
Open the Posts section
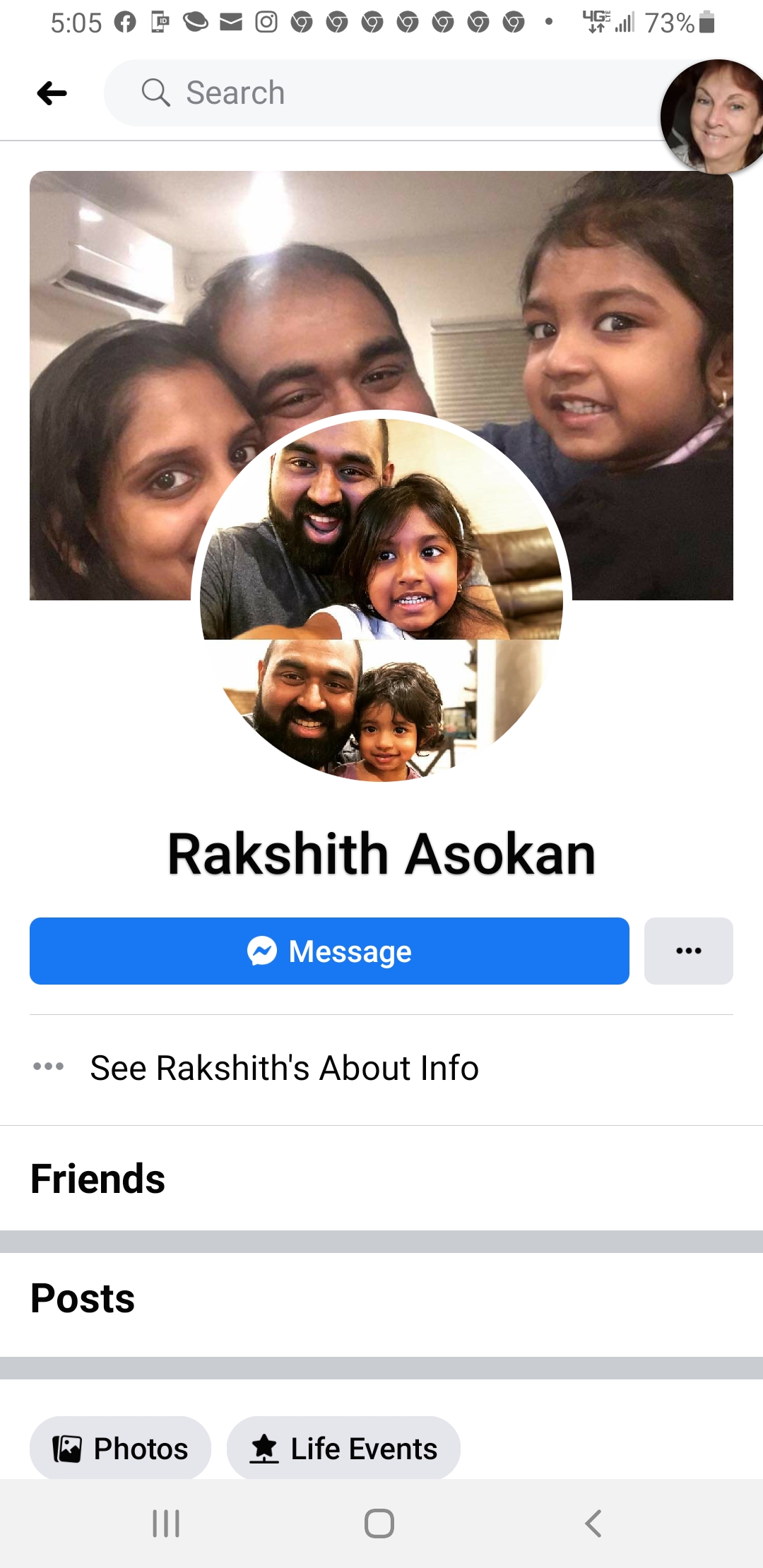click(x=83, y=1298)
